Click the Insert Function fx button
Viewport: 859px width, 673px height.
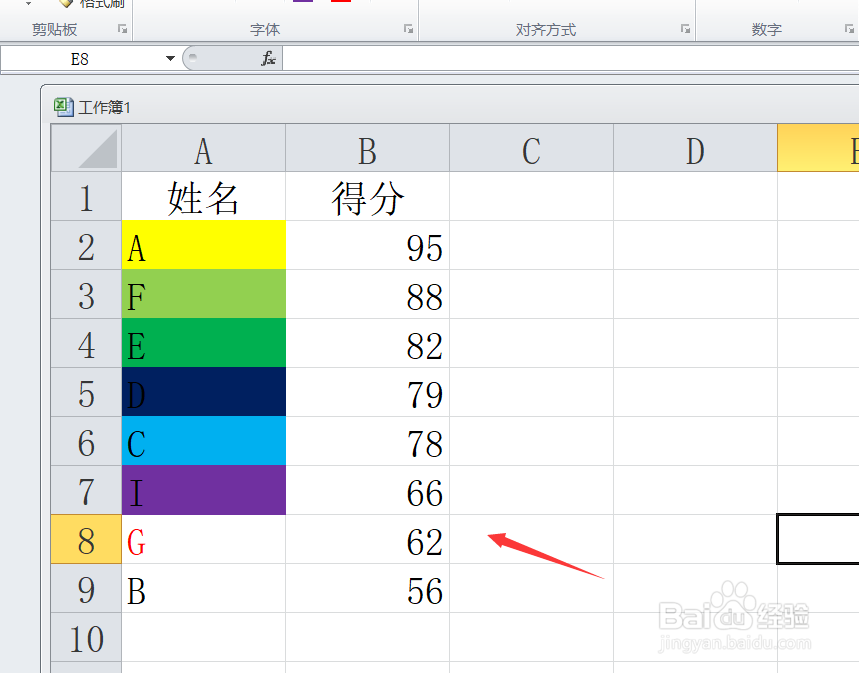(268, 58)
